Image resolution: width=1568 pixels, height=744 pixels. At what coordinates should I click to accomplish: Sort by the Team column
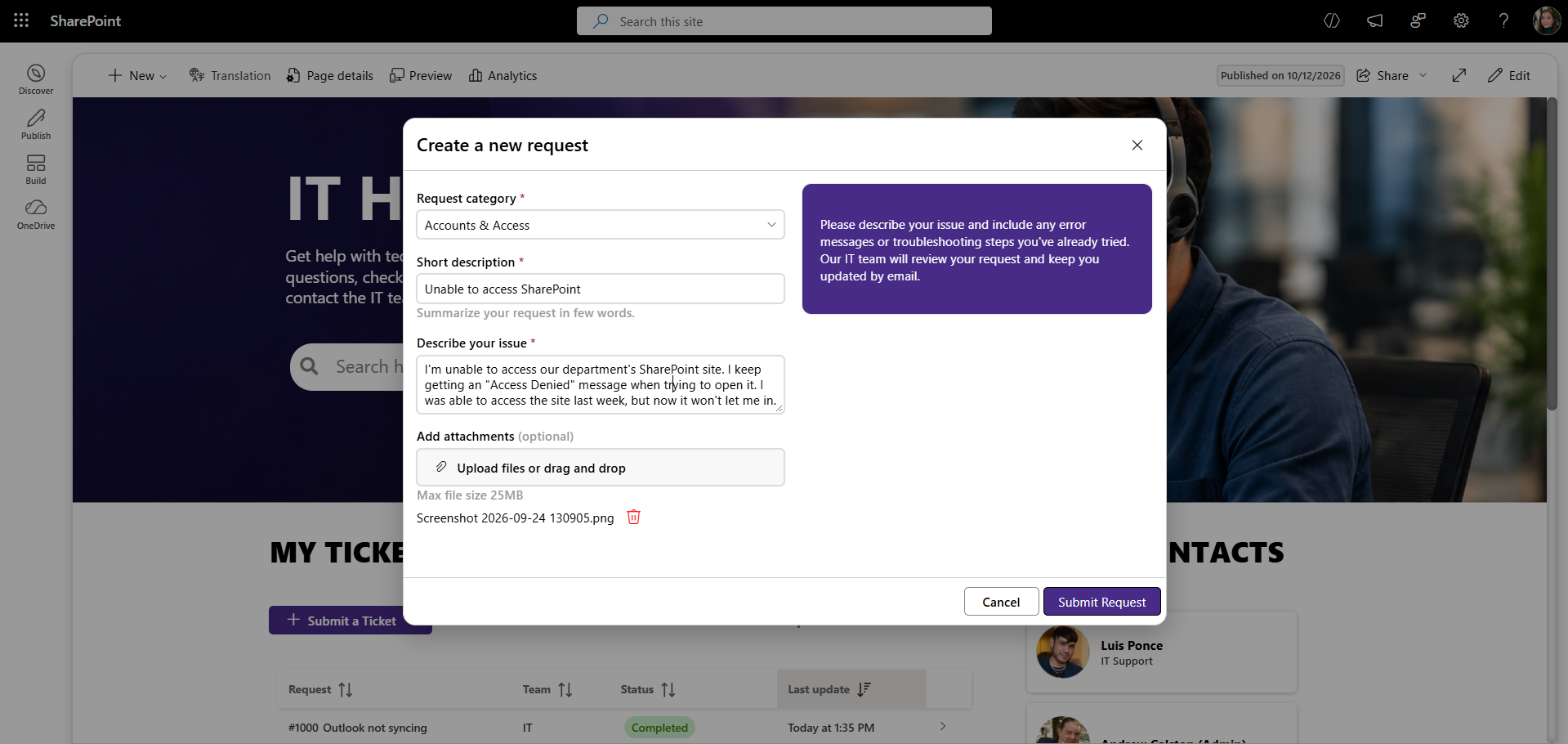coord(547,689)
